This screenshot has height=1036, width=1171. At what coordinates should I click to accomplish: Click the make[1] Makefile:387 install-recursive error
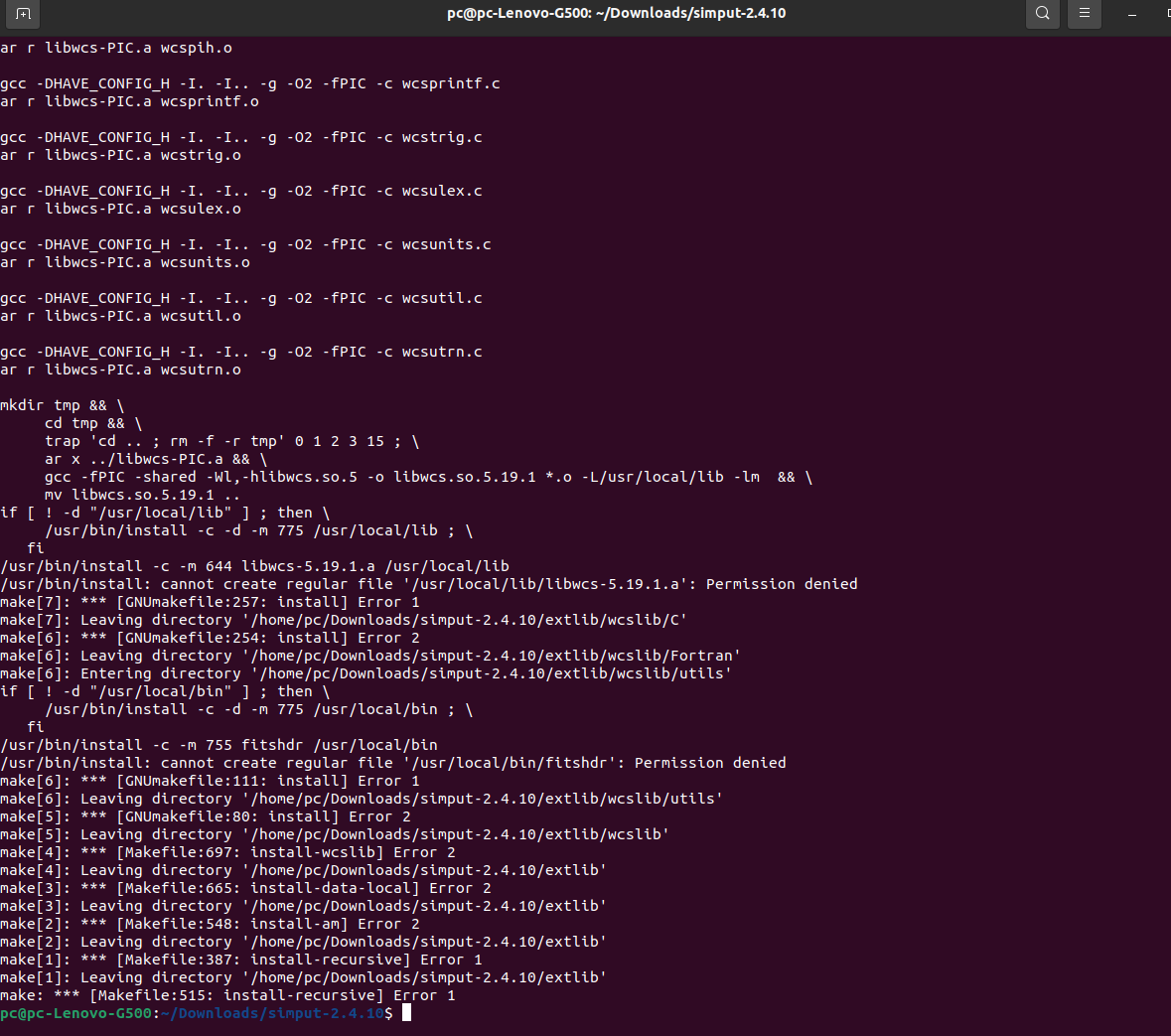[241, 960]
